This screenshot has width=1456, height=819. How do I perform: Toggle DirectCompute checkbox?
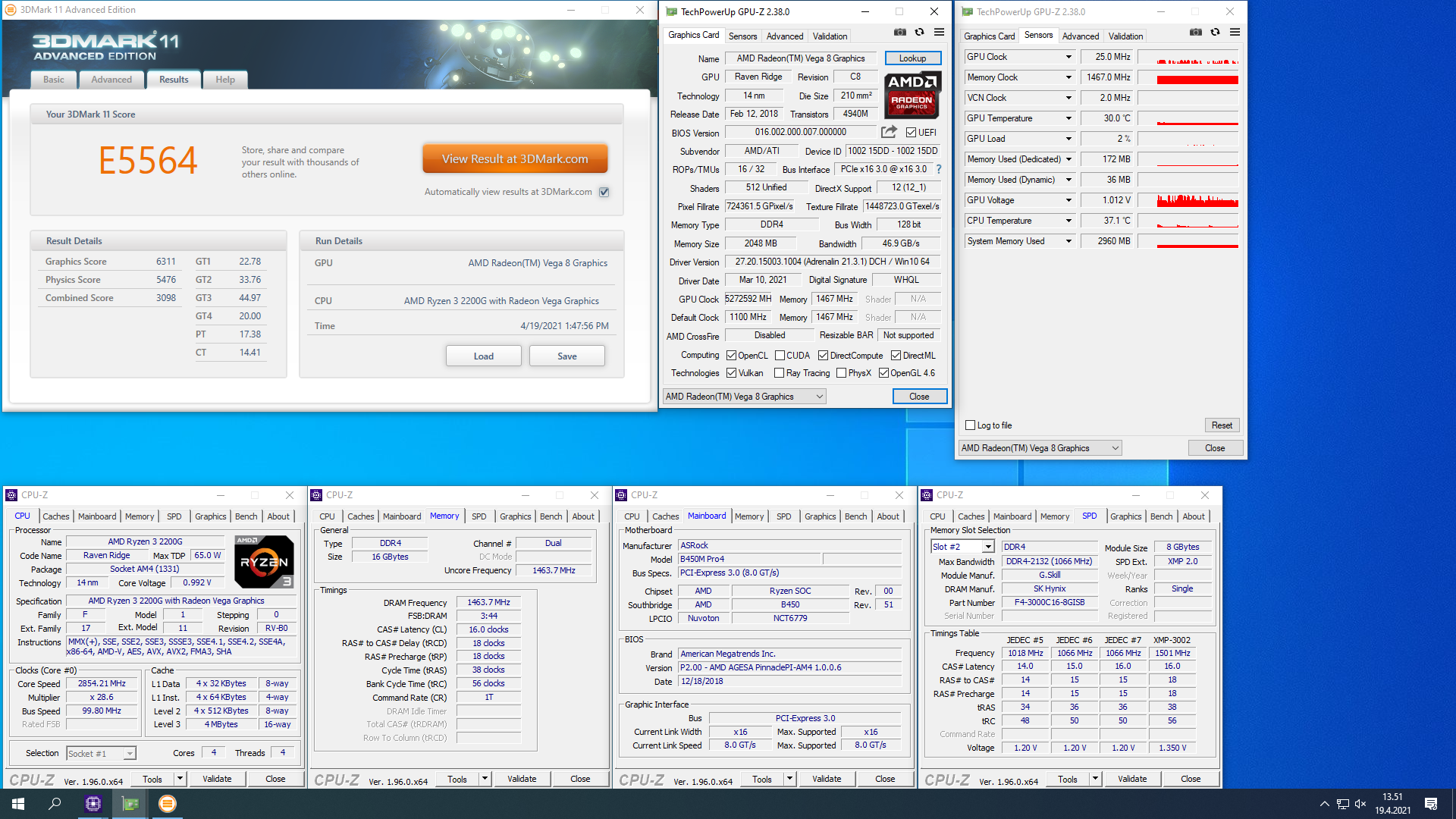click(823, 355)
